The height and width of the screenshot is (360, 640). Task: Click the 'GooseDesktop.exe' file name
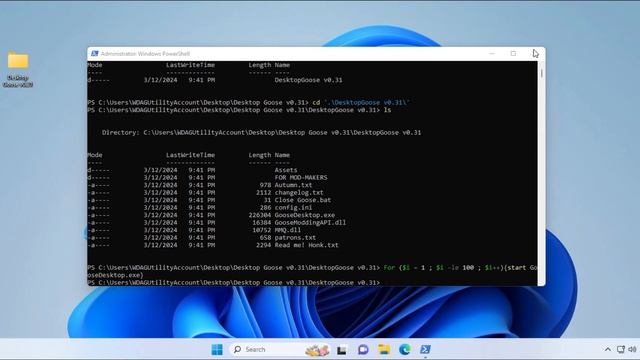point(304,215)
